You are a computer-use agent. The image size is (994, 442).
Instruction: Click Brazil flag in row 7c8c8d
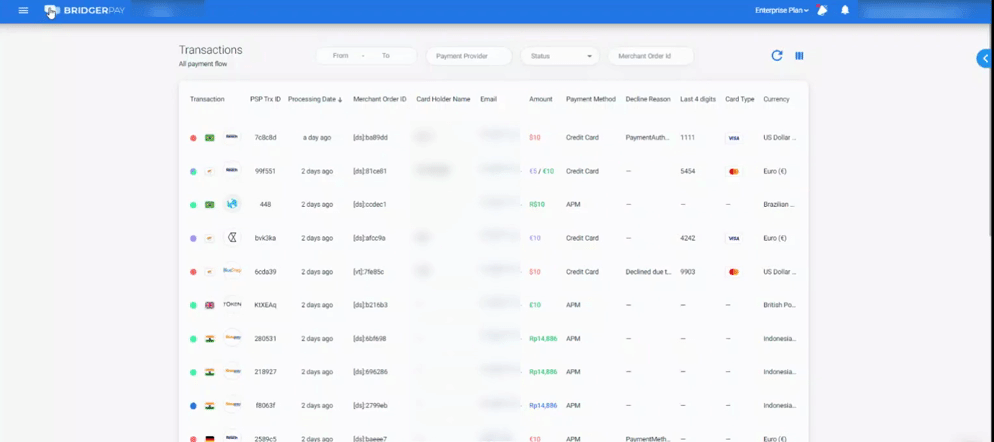pyautogui.click(x=210, y=138)
